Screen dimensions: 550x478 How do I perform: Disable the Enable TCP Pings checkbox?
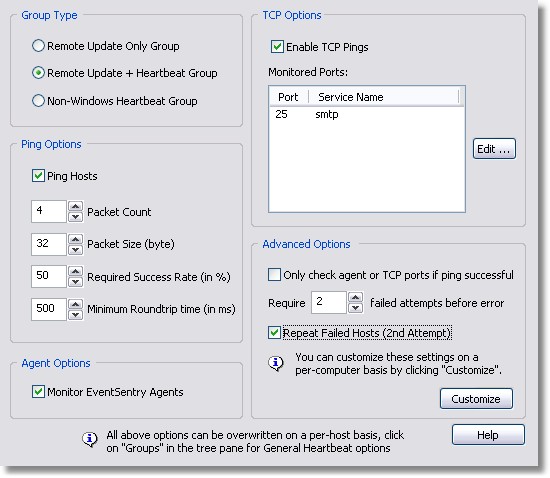click(277, 47)
